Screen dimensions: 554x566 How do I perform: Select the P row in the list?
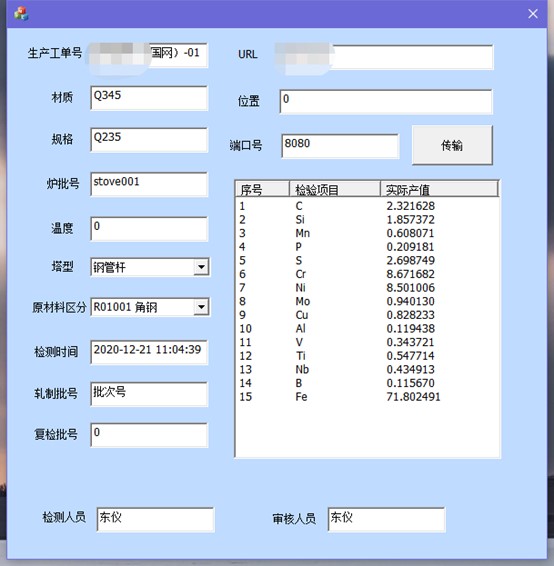[367, 247]
